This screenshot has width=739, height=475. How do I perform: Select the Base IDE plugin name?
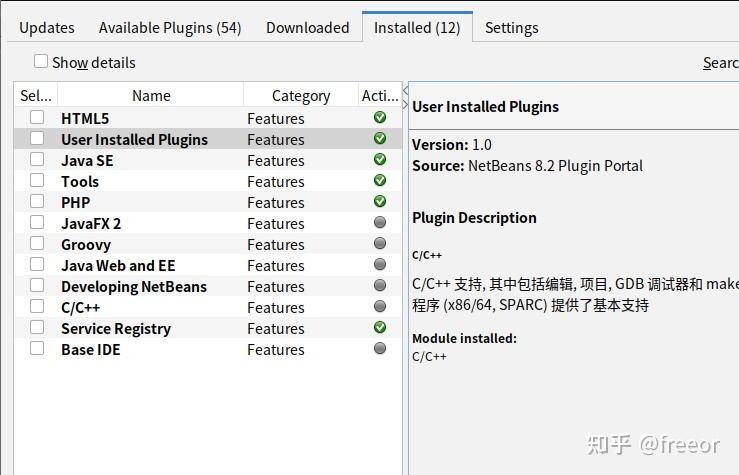(x=90, y=349)
